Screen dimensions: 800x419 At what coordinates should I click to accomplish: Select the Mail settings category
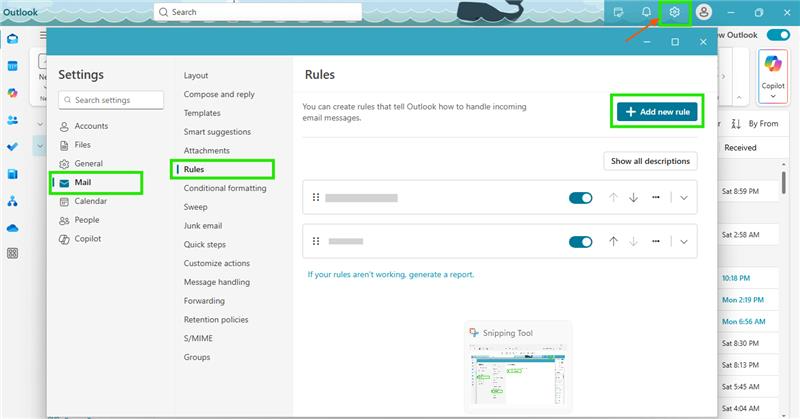[96, 183]
